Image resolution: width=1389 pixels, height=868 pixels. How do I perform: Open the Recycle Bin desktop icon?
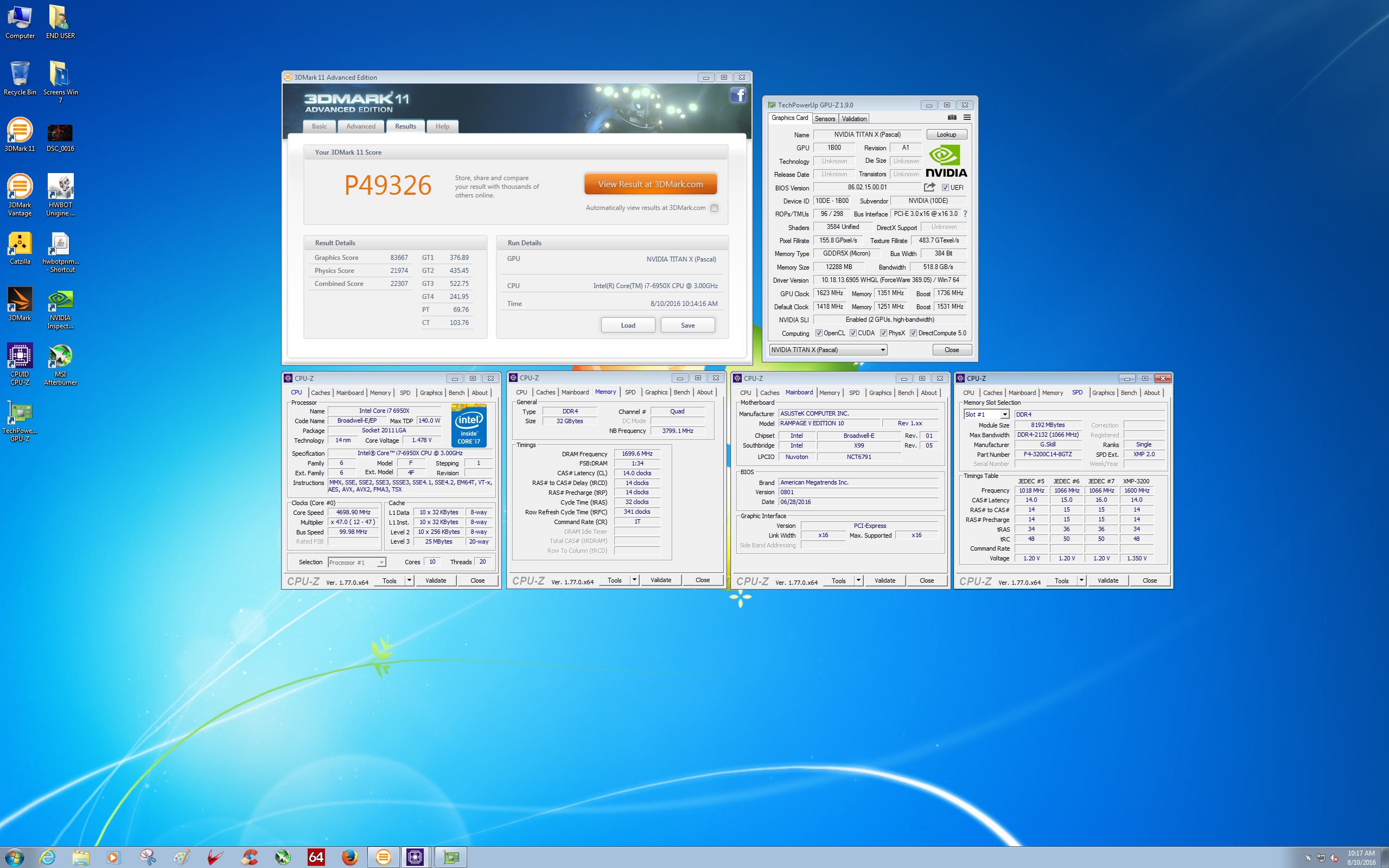coord(20,79)
